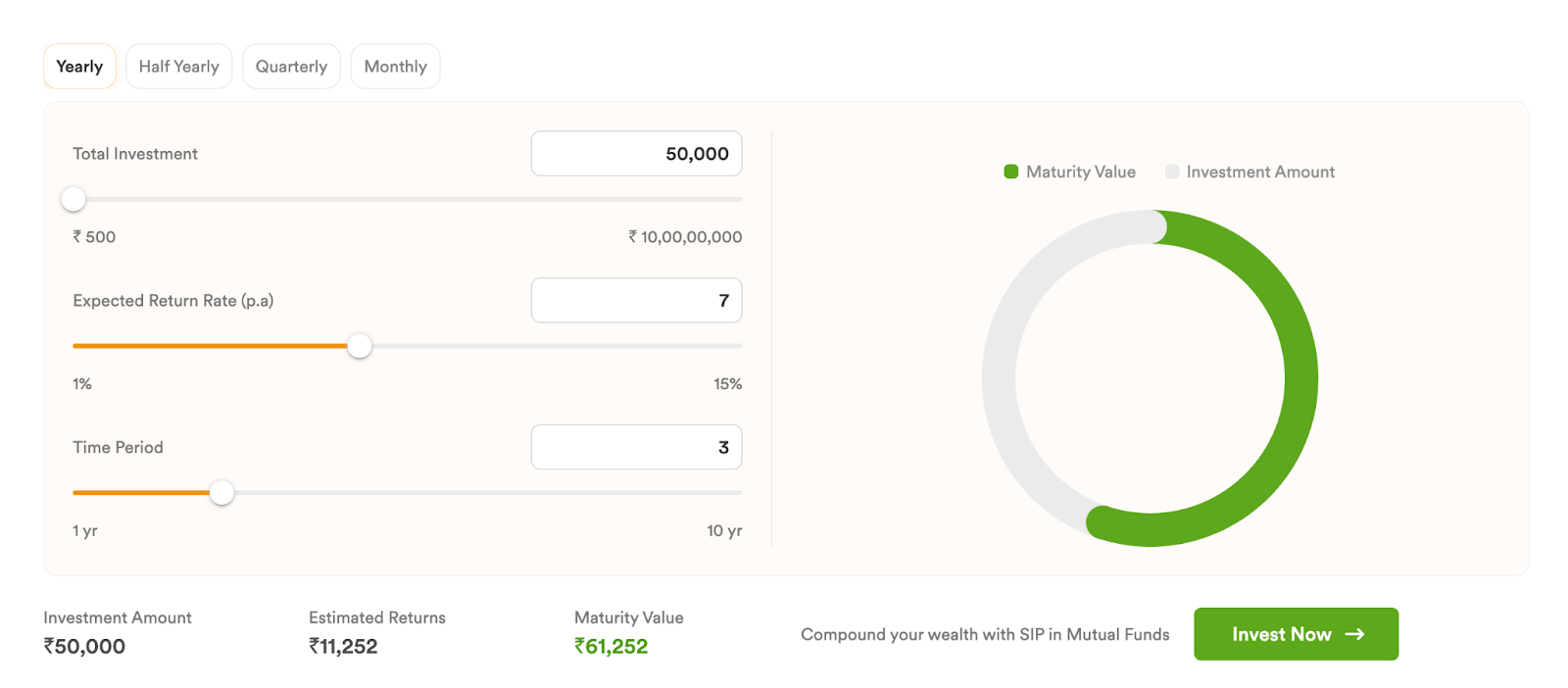Image resolution: width=1568 pixels, height=688 pixels.
Task: Select the Yearly frequency tab
Action: [x=79, y=67]
